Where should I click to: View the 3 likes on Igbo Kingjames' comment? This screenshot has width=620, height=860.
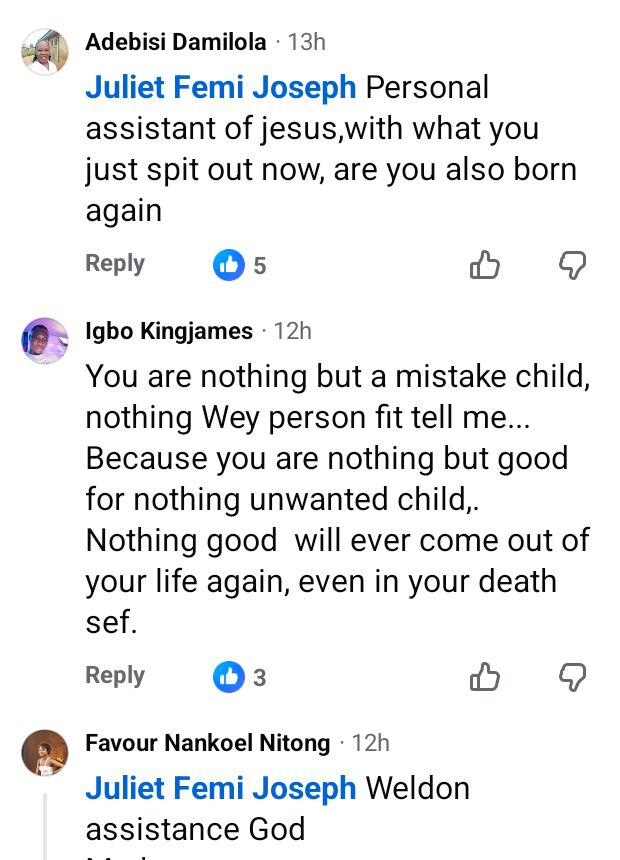pos(240,677)
